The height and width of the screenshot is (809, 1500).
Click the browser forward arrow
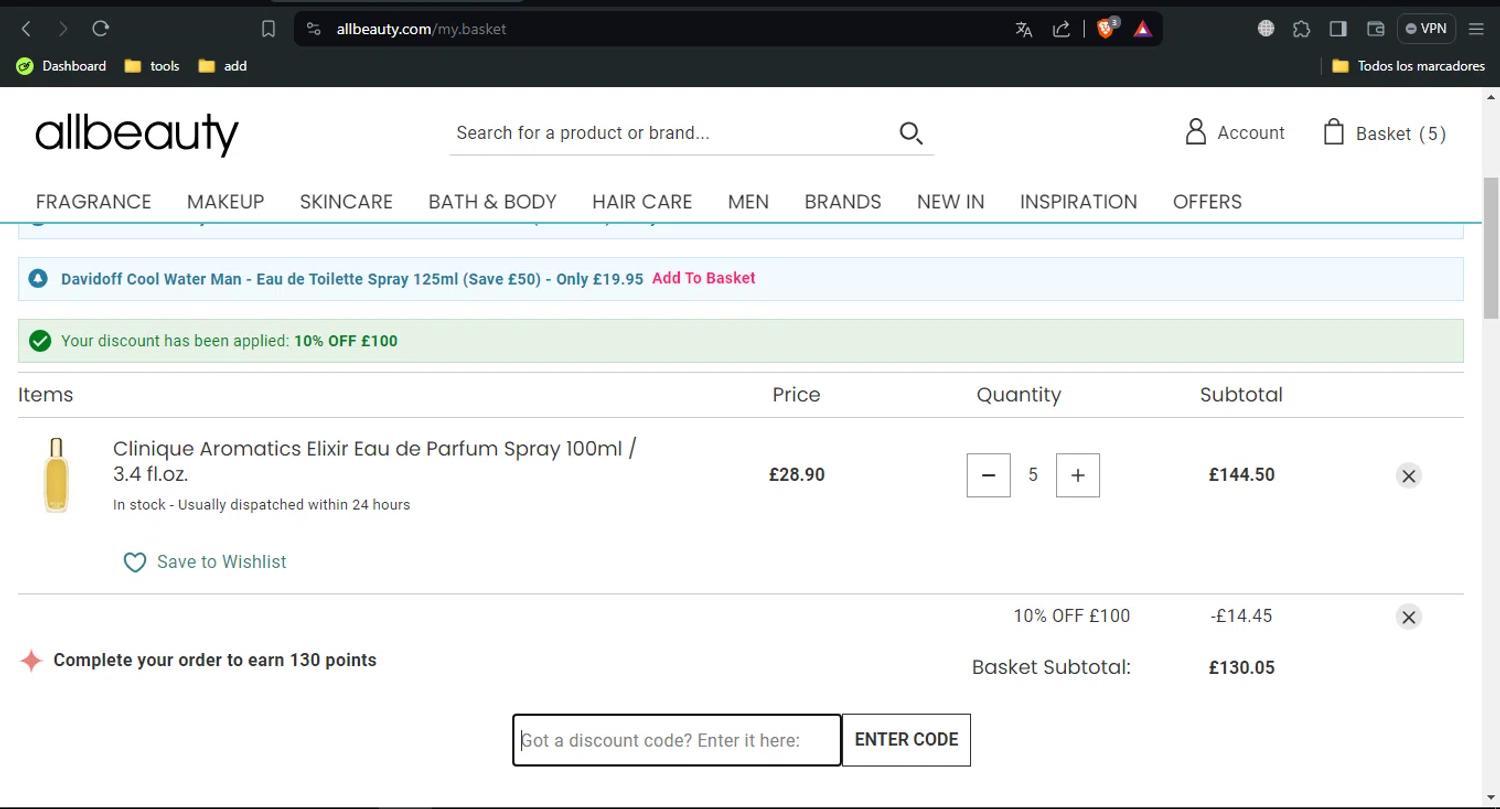coord(63,29)
